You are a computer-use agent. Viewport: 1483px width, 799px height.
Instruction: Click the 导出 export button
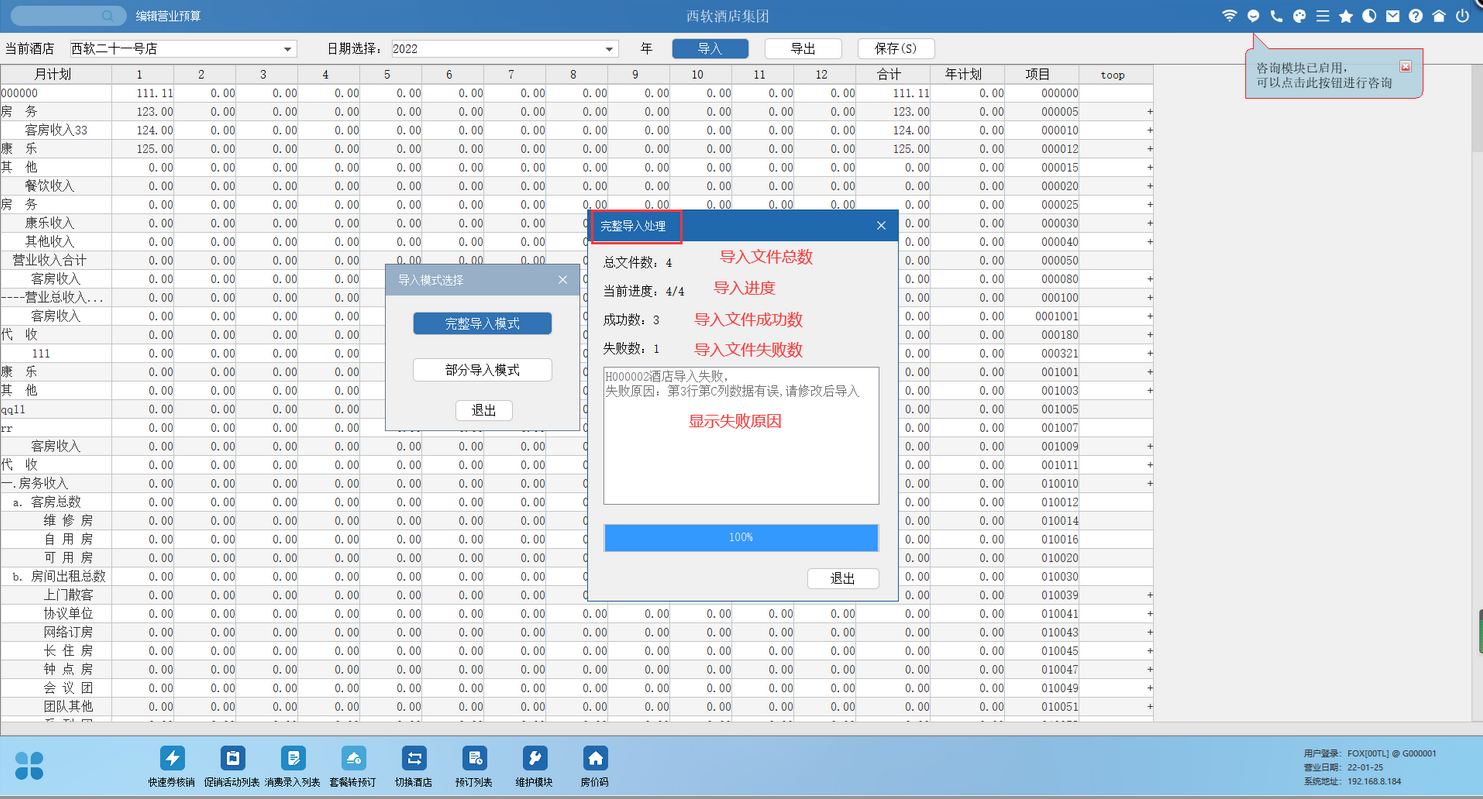(803, 48)
